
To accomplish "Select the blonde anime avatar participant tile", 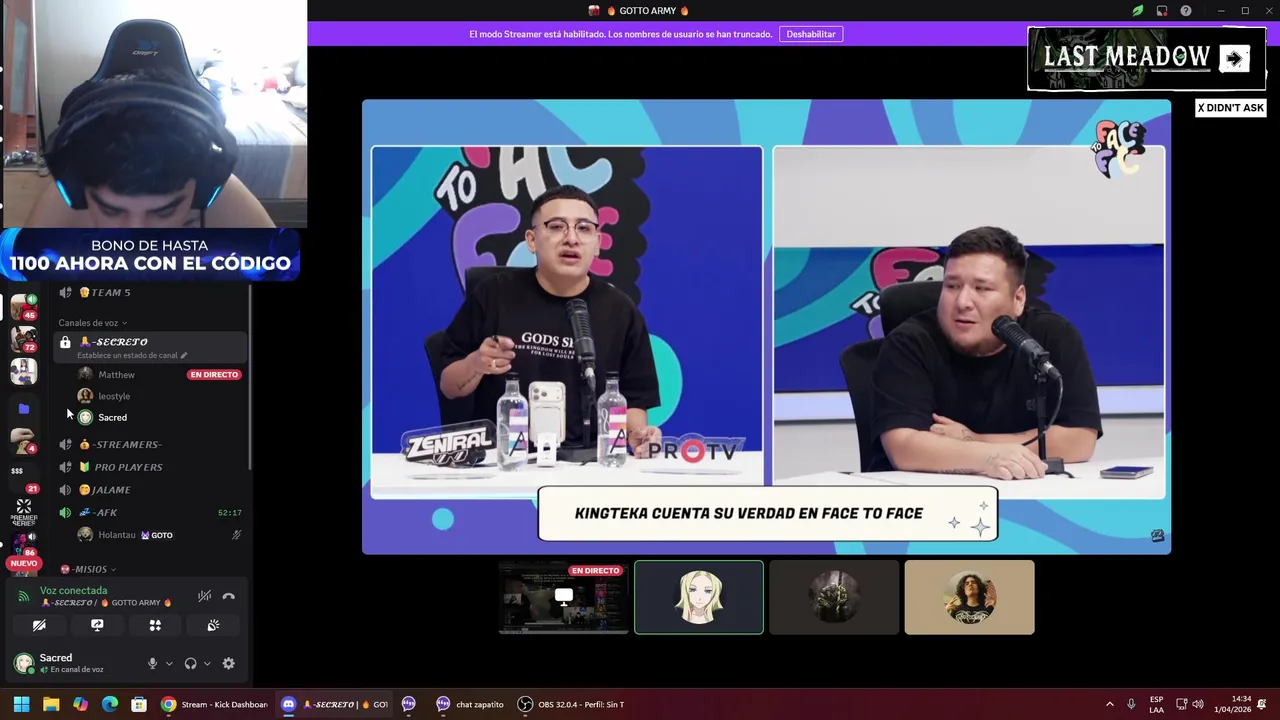I will pyautogui.click(x=699, y=597).
